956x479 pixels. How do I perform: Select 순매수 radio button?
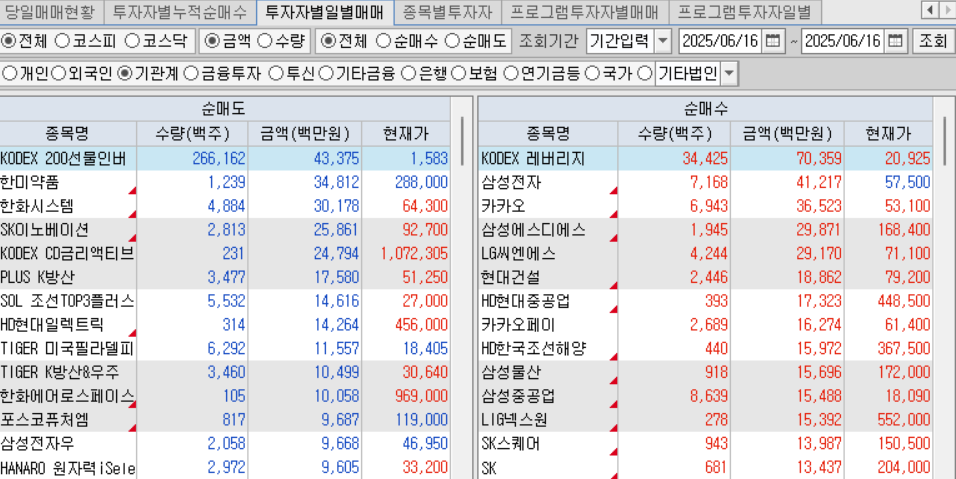coord(383,41)
